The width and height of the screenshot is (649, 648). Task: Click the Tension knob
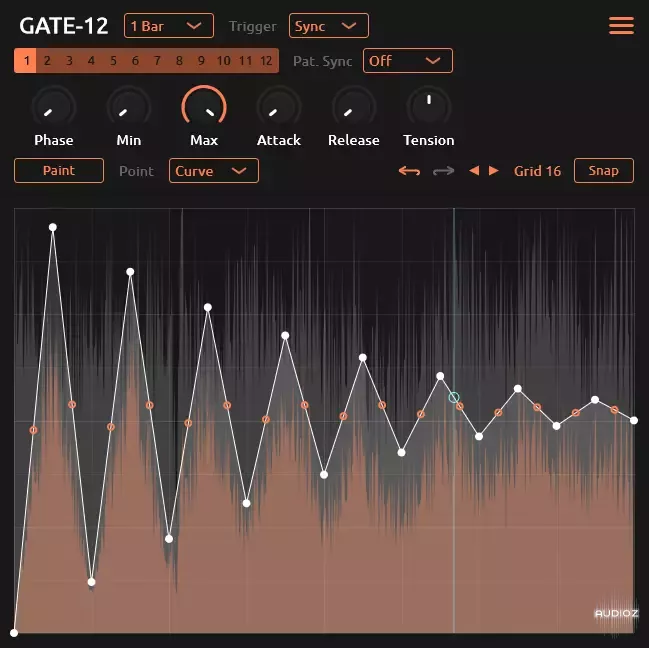click(429, 107)
